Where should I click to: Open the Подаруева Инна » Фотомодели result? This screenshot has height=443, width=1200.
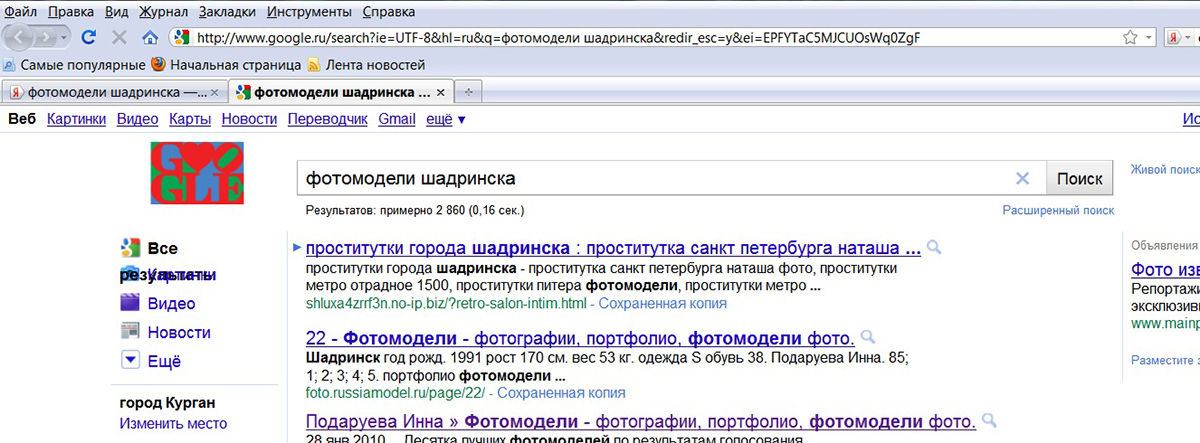click(x=640, y=420)
